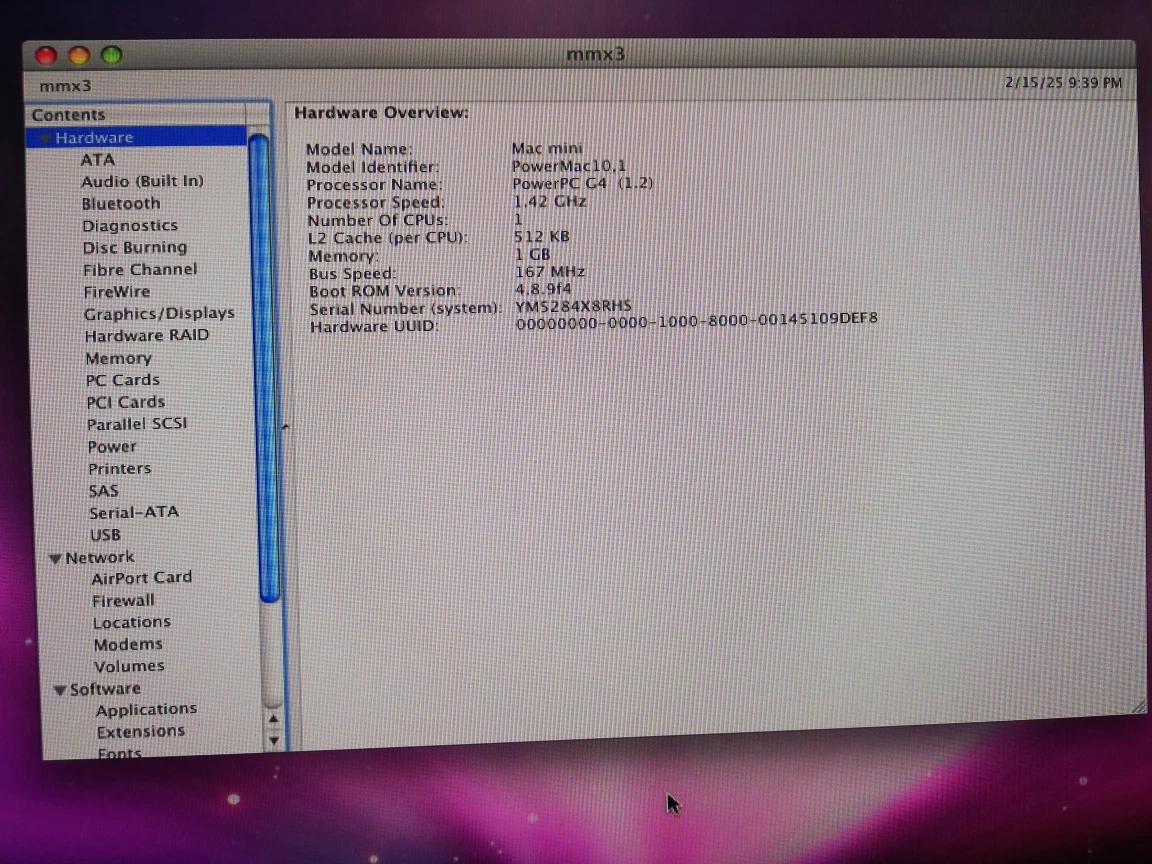Select Power in the sidebar
Screen dimensions: 1152x864
coord(112,447)
